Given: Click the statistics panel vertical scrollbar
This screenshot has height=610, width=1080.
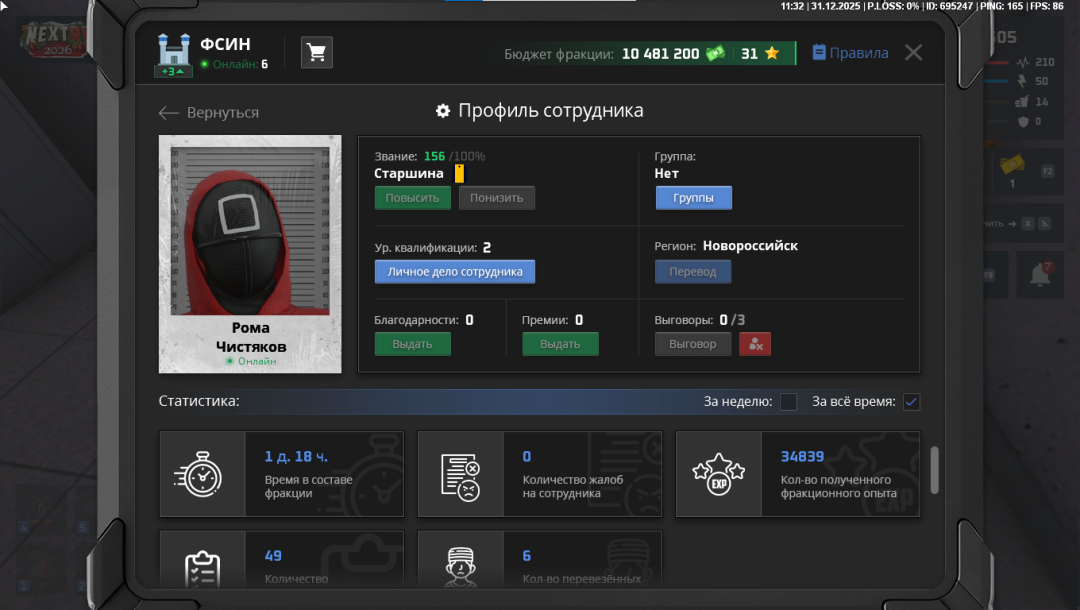Looking at the screenshot, I should click(935, 469).
